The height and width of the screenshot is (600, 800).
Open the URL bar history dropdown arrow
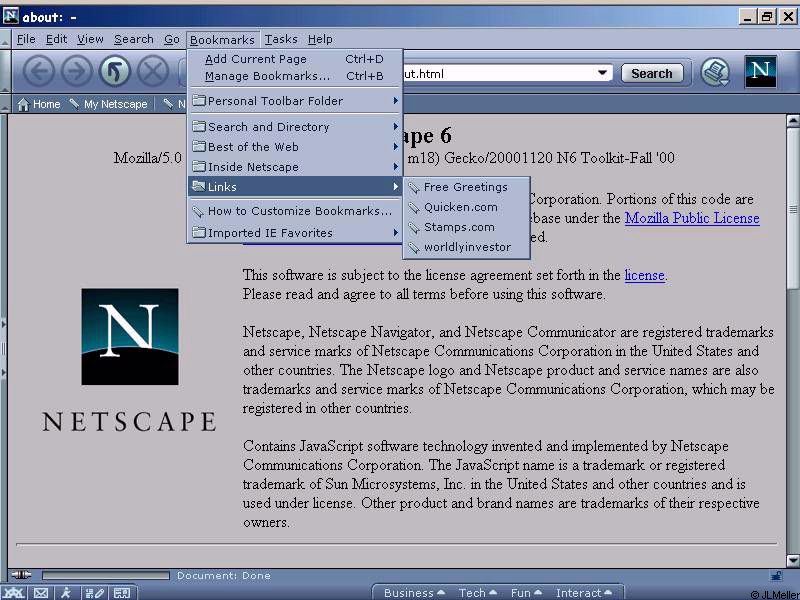click(x=602, y=73)
